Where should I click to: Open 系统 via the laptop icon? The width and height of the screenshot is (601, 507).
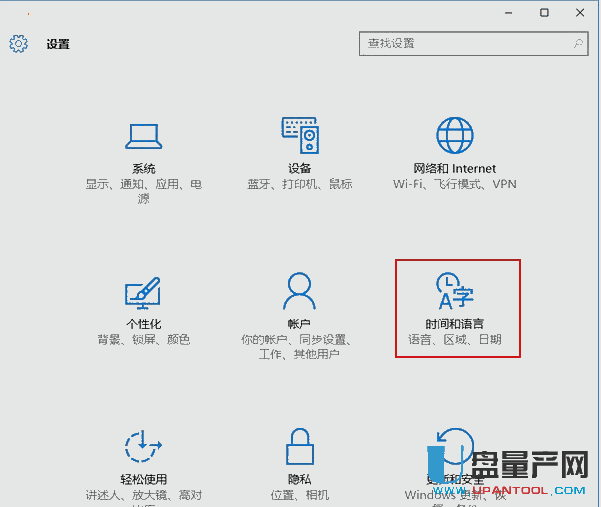(x=143, y=135)
